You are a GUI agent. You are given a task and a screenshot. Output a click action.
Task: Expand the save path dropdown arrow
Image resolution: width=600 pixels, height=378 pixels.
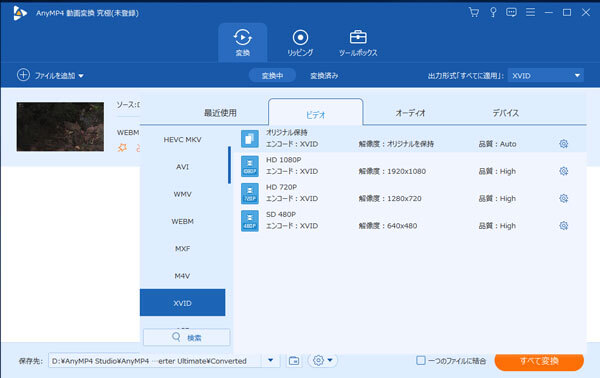(271, 360)
